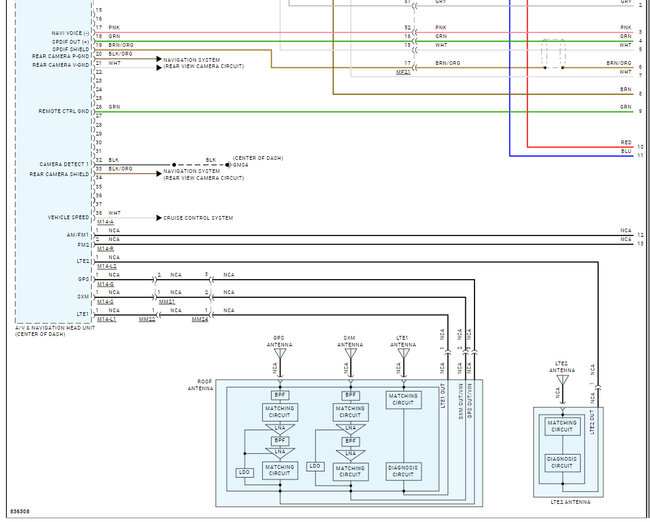Image resolution: width=650 pixels, height=522 pixels.
Task: Click connector label M14-G
Action: (105, 284)
